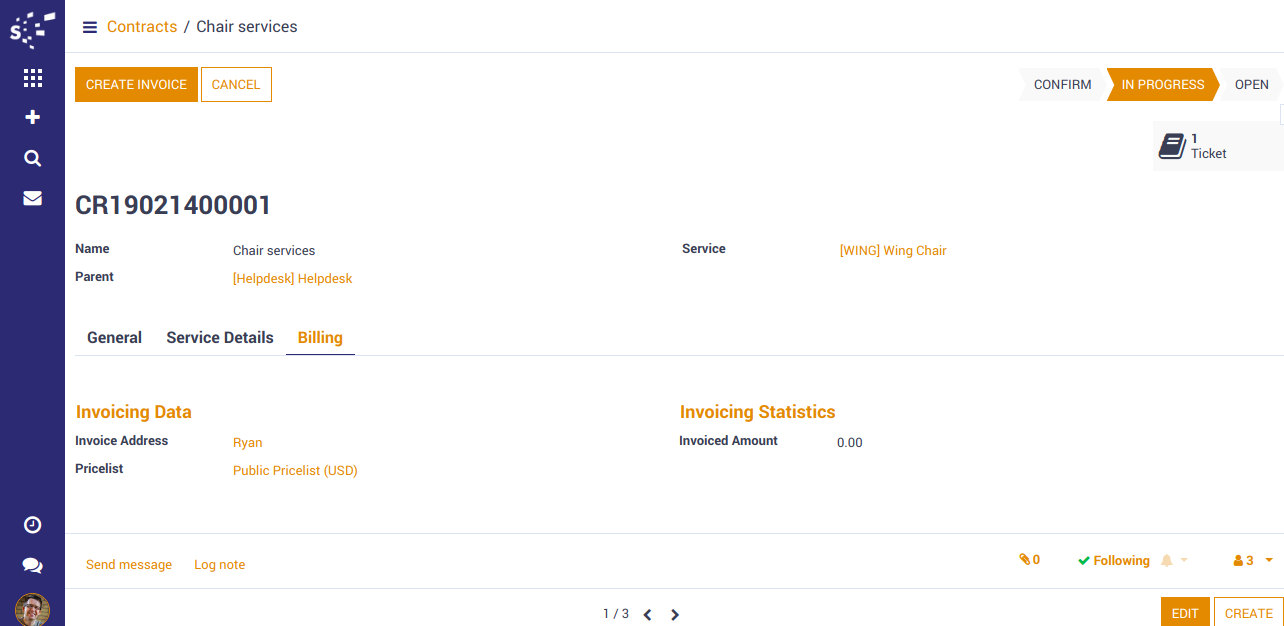Click the user avatar thumbnail

(x=32, y=609)
